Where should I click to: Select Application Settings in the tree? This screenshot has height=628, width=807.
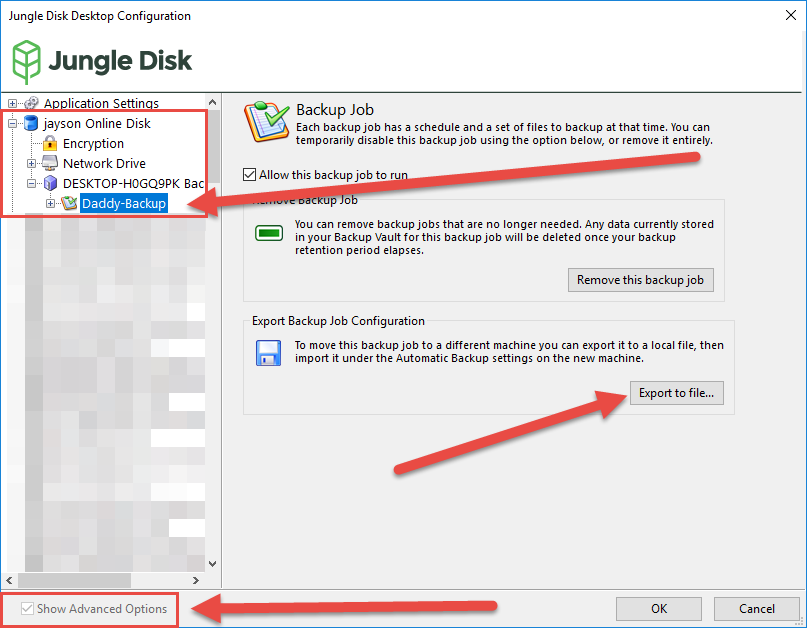(101, 103)
